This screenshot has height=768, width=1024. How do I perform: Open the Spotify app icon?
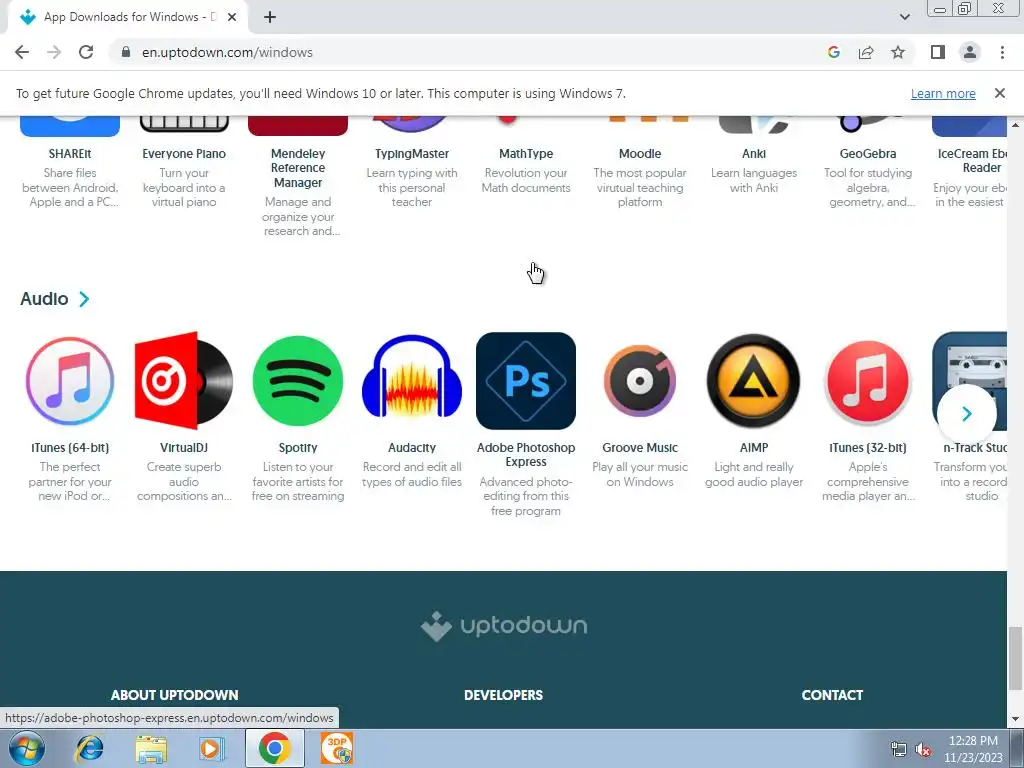[x=298, y=381]
